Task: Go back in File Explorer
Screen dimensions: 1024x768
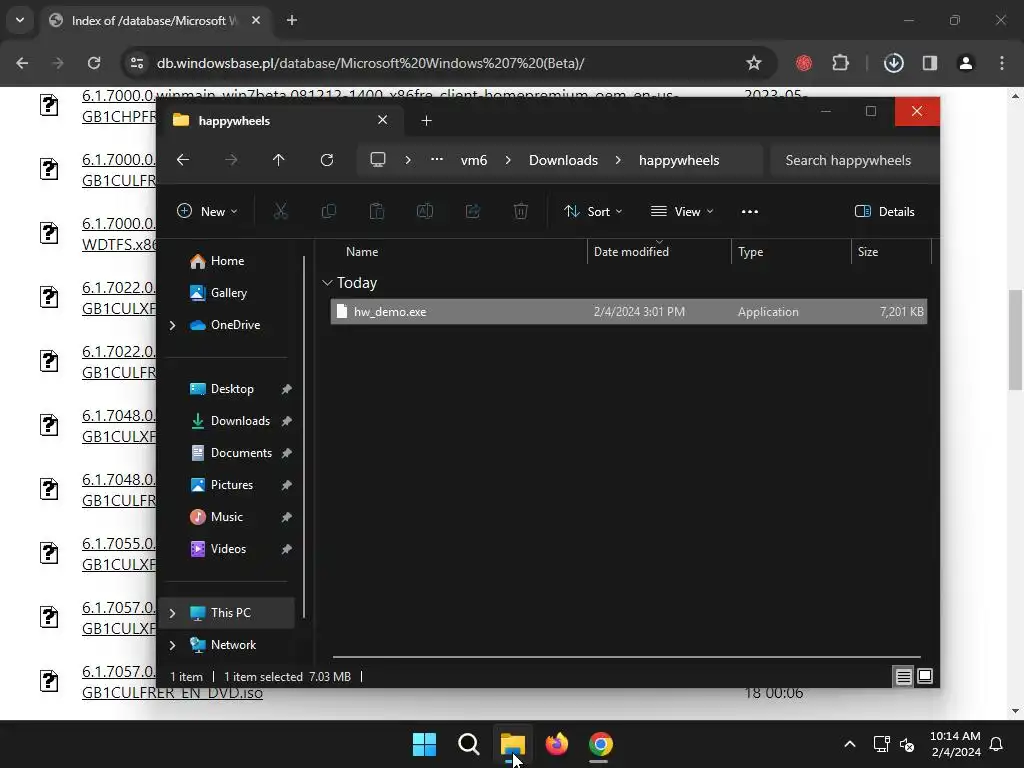Action: click(183, 160)
